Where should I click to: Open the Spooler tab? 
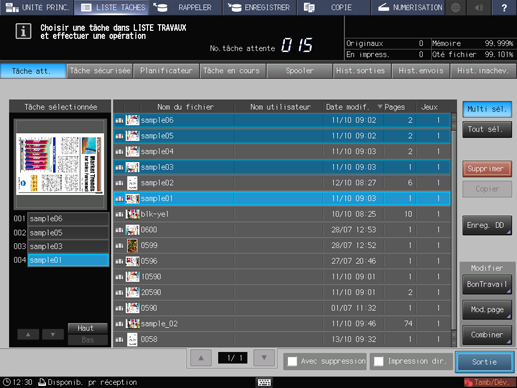pyautogui.click(x=299, y=71)
